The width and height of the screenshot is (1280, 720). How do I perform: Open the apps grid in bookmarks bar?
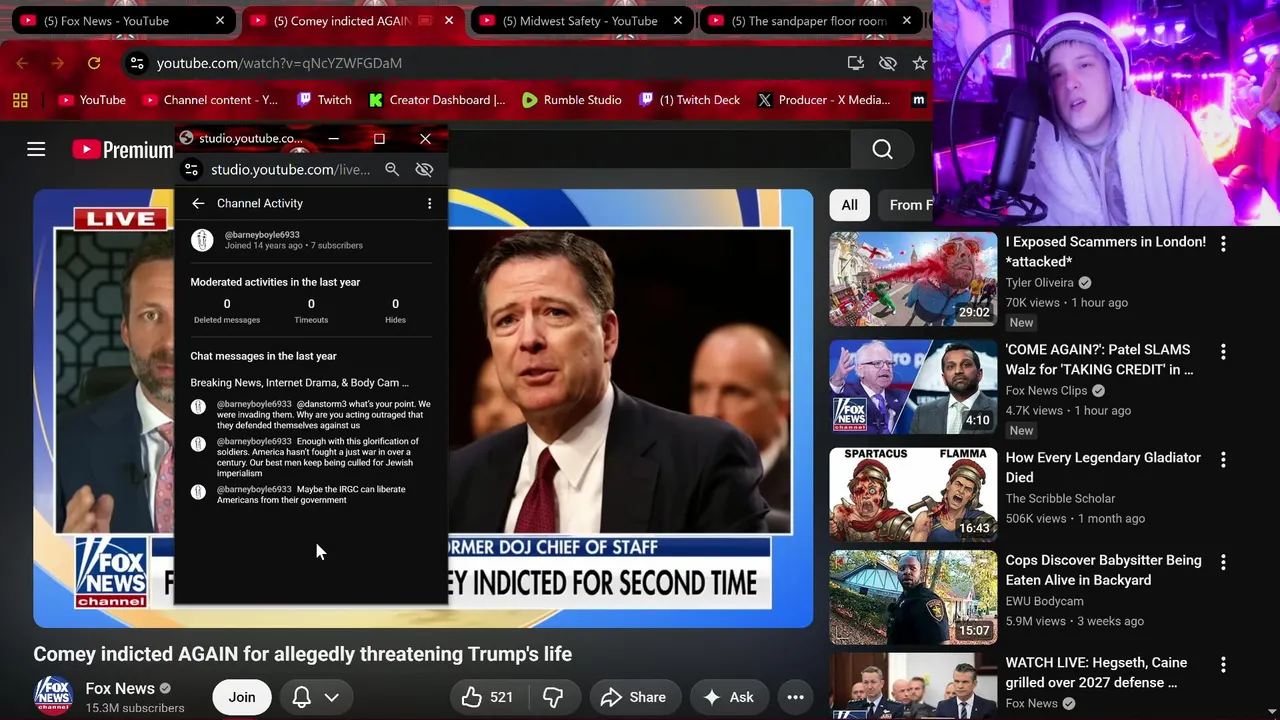tap(20, 100)
